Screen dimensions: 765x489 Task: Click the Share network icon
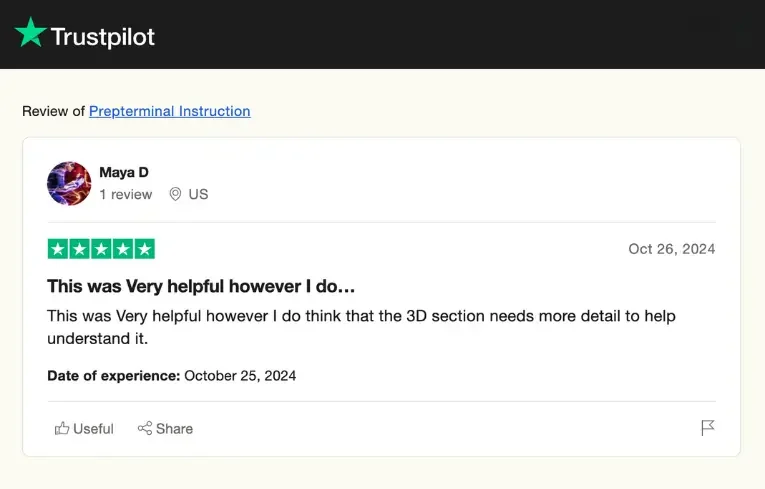[145, 428]
